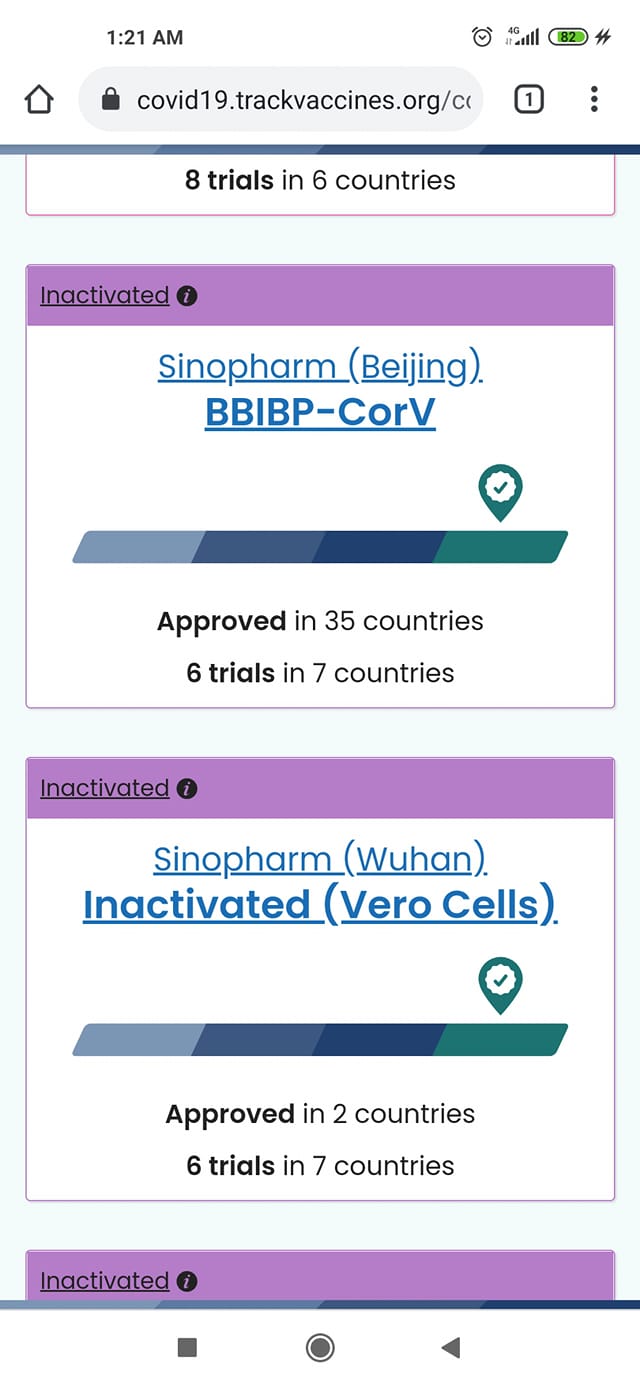
Task: Tap the info icon beside Inactivated above BBIBP-CorV
Action: click(186, 296)
